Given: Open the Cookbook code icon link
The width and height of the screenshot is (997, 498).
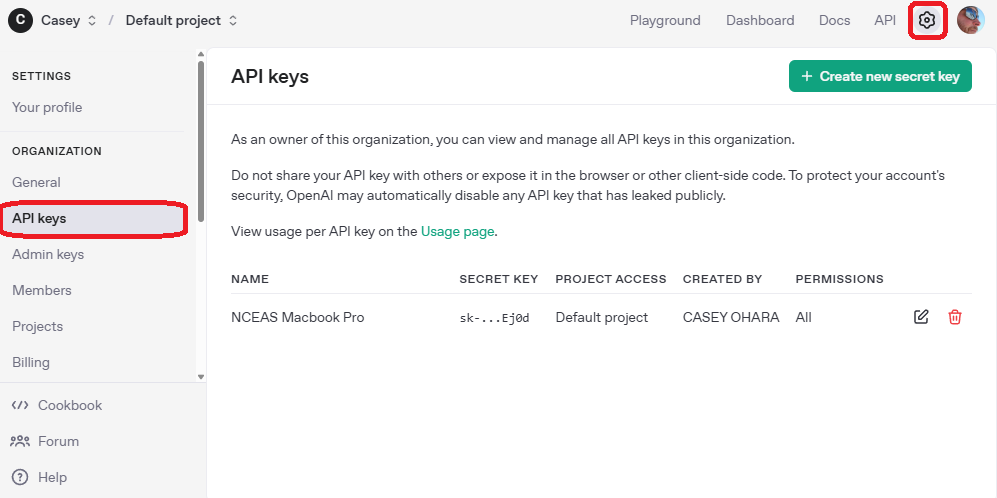Looking at the screenshot, I should tap(20, 405).
